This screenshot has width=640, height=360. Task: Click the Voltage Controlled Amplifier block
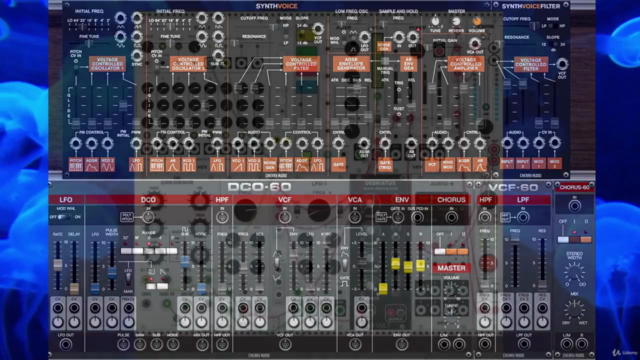pyautogui.click(x=466, y=64)
